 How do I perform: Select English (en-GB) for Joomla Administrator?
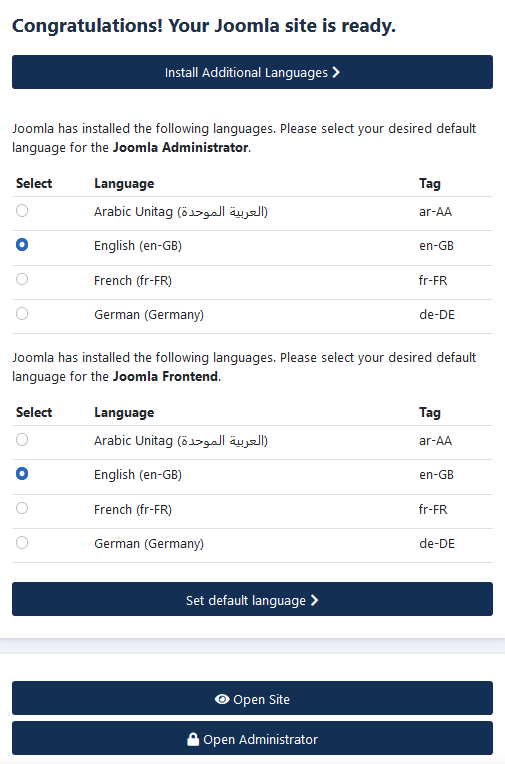(22, 245)
